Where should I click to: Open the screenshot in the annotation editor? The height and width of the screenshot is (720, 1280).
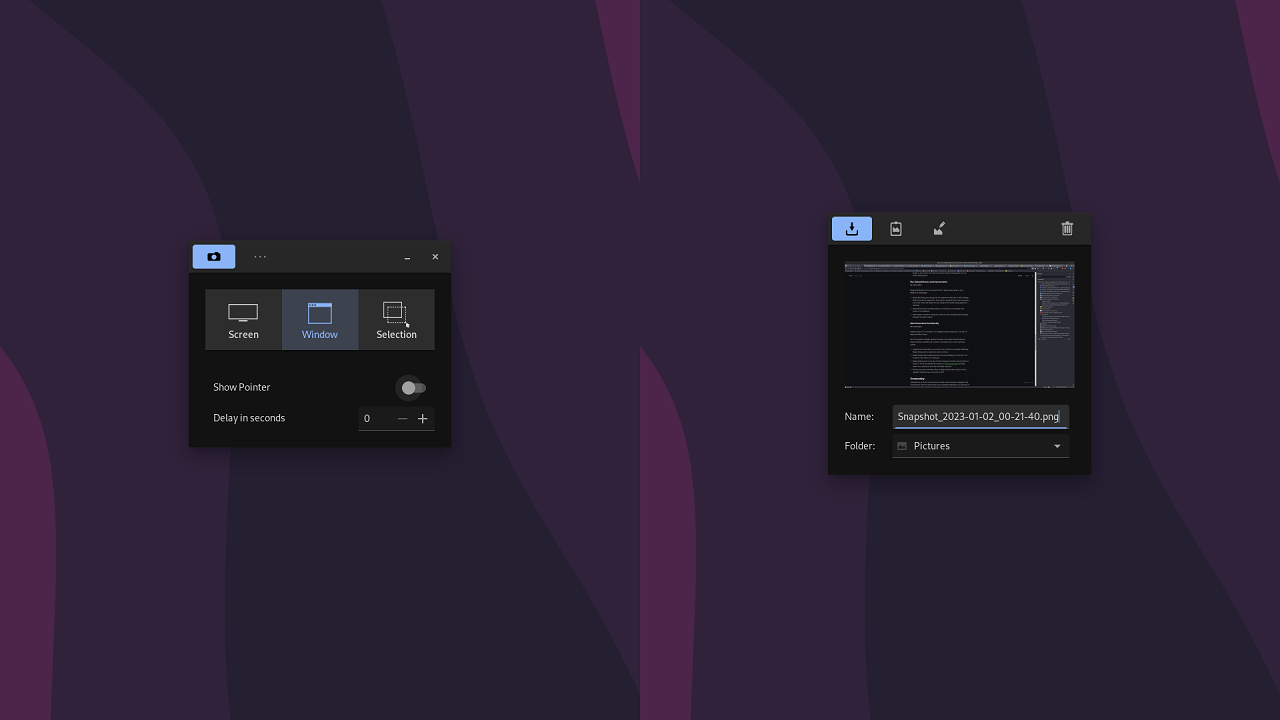(x=939, y=228)
